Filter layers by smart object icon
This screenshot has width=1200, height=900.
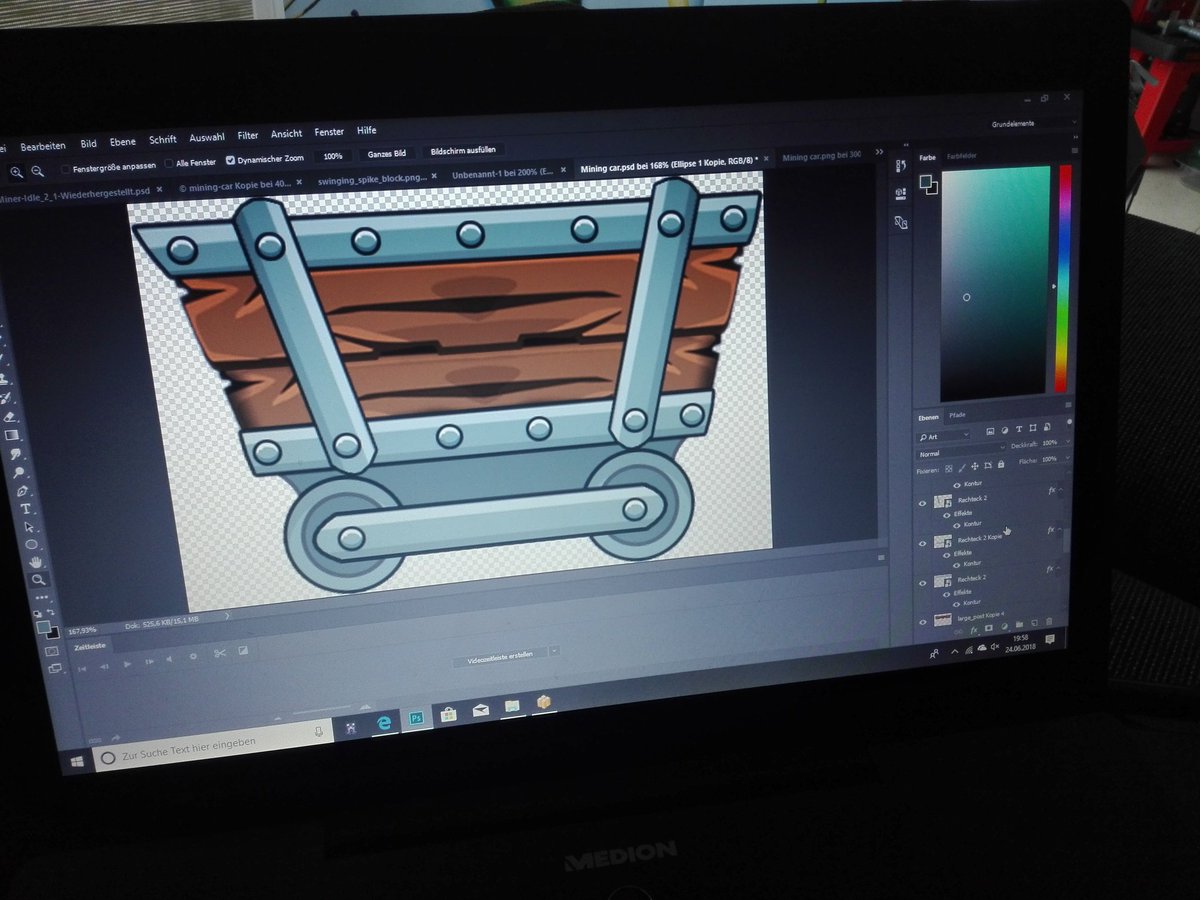1047,427
